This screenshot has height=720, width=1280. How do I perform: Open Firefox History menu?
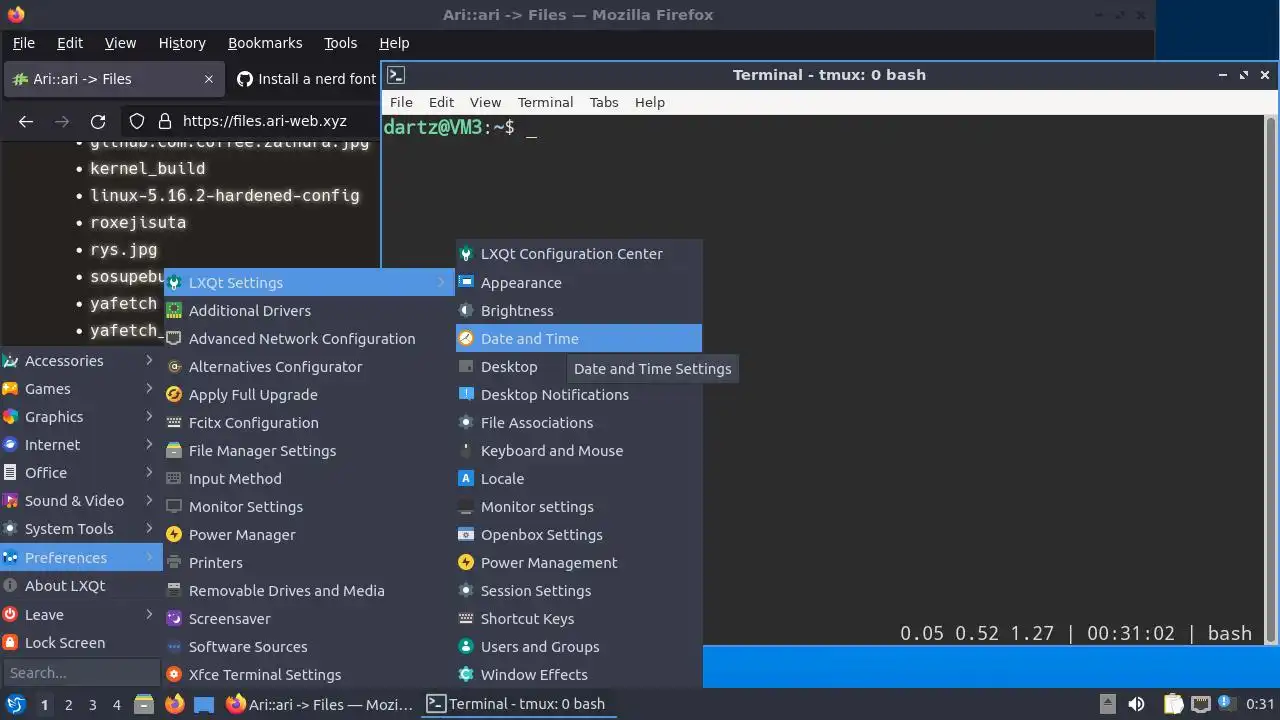pyautogui.click(x=182, y=43)
